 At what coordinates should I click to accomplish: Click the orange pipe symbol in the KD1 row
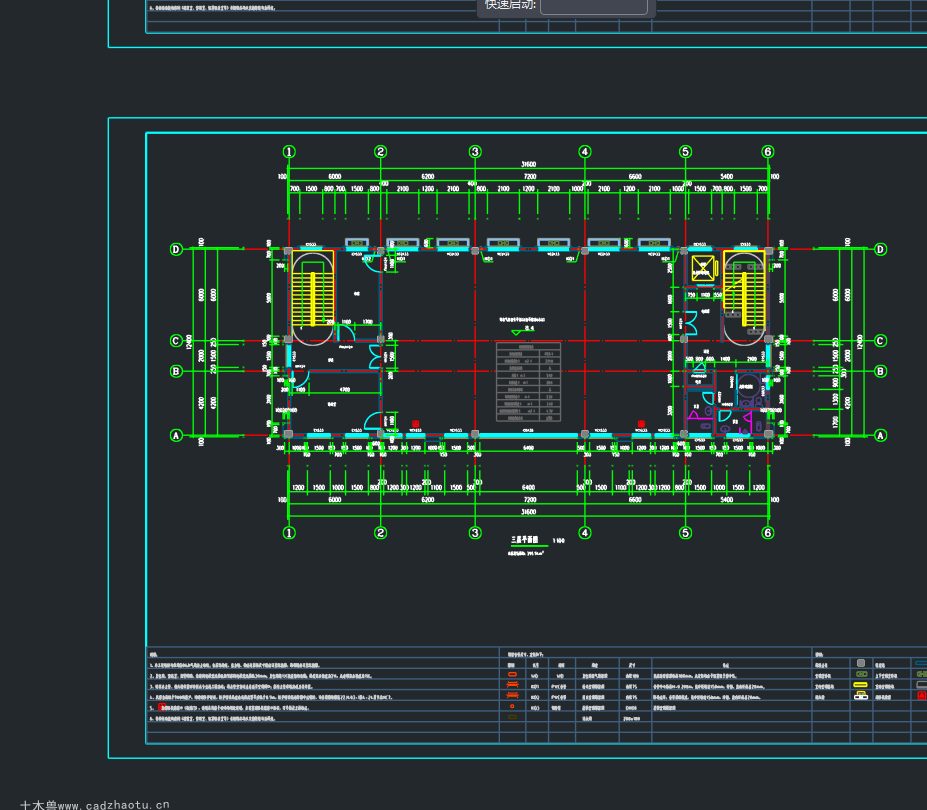point(512,685)
